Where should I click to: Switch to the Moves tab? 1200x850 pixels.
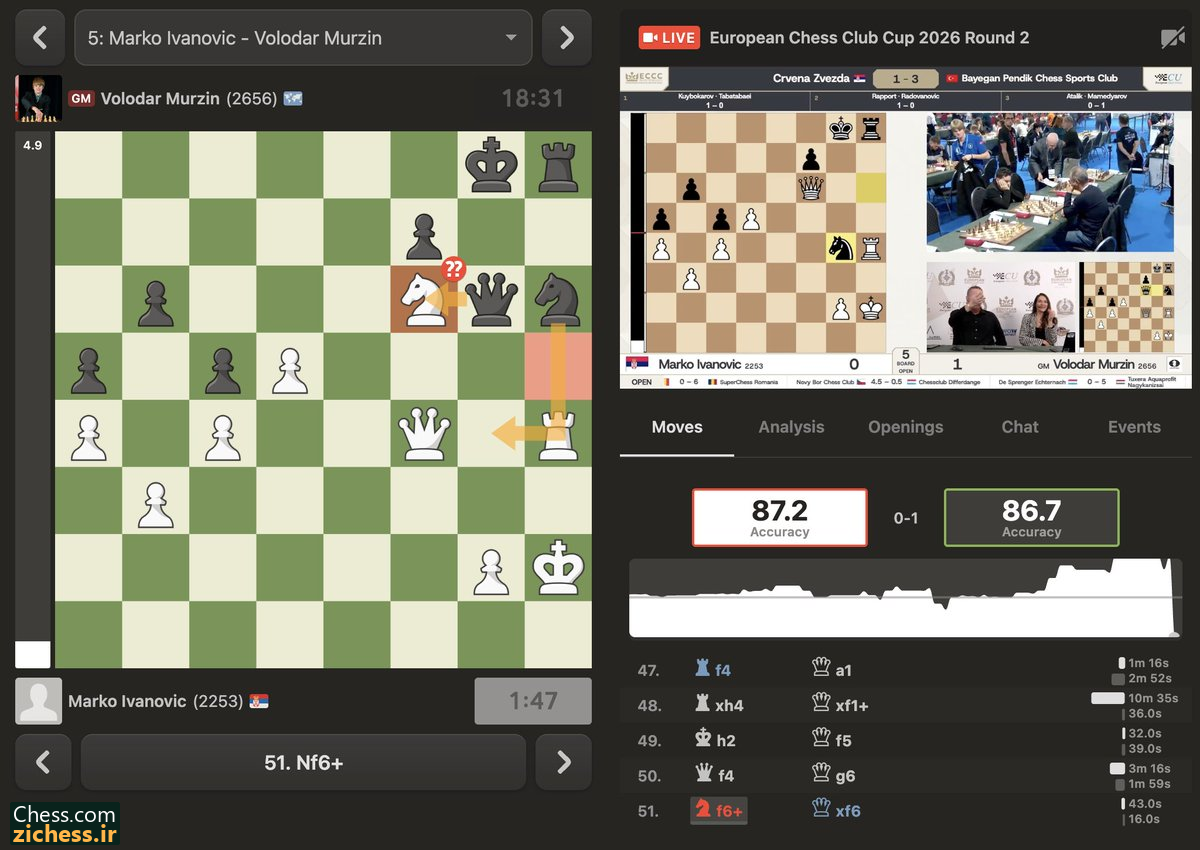(x=677, y=427)
